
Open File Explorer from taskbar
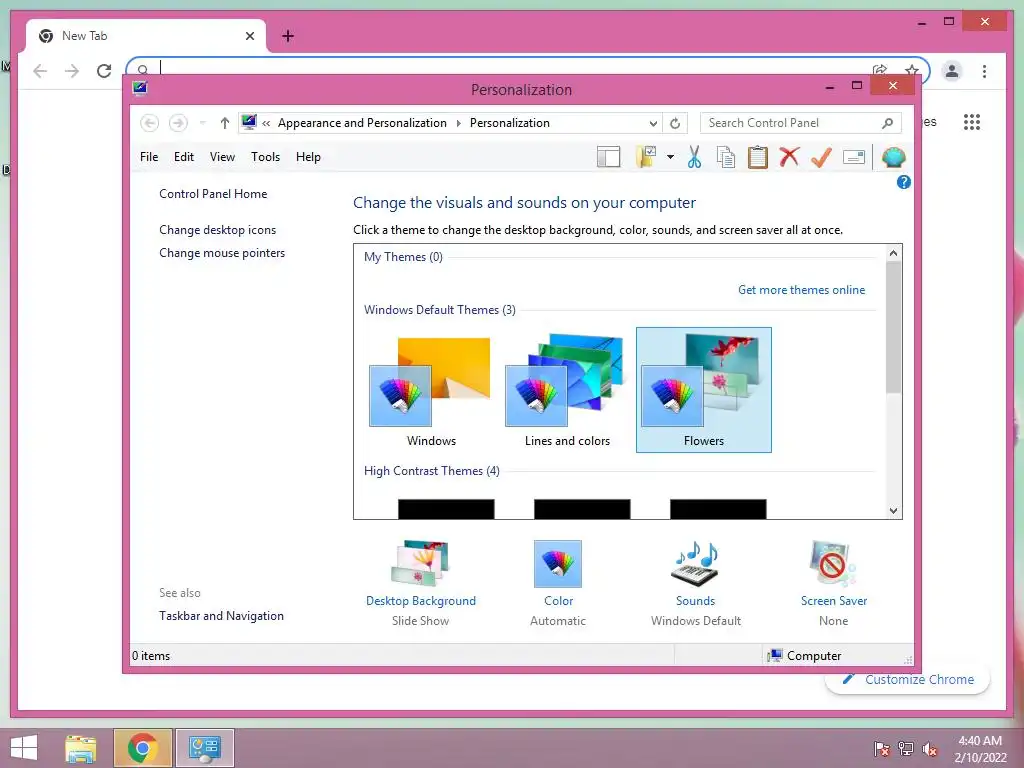point(80,748)
